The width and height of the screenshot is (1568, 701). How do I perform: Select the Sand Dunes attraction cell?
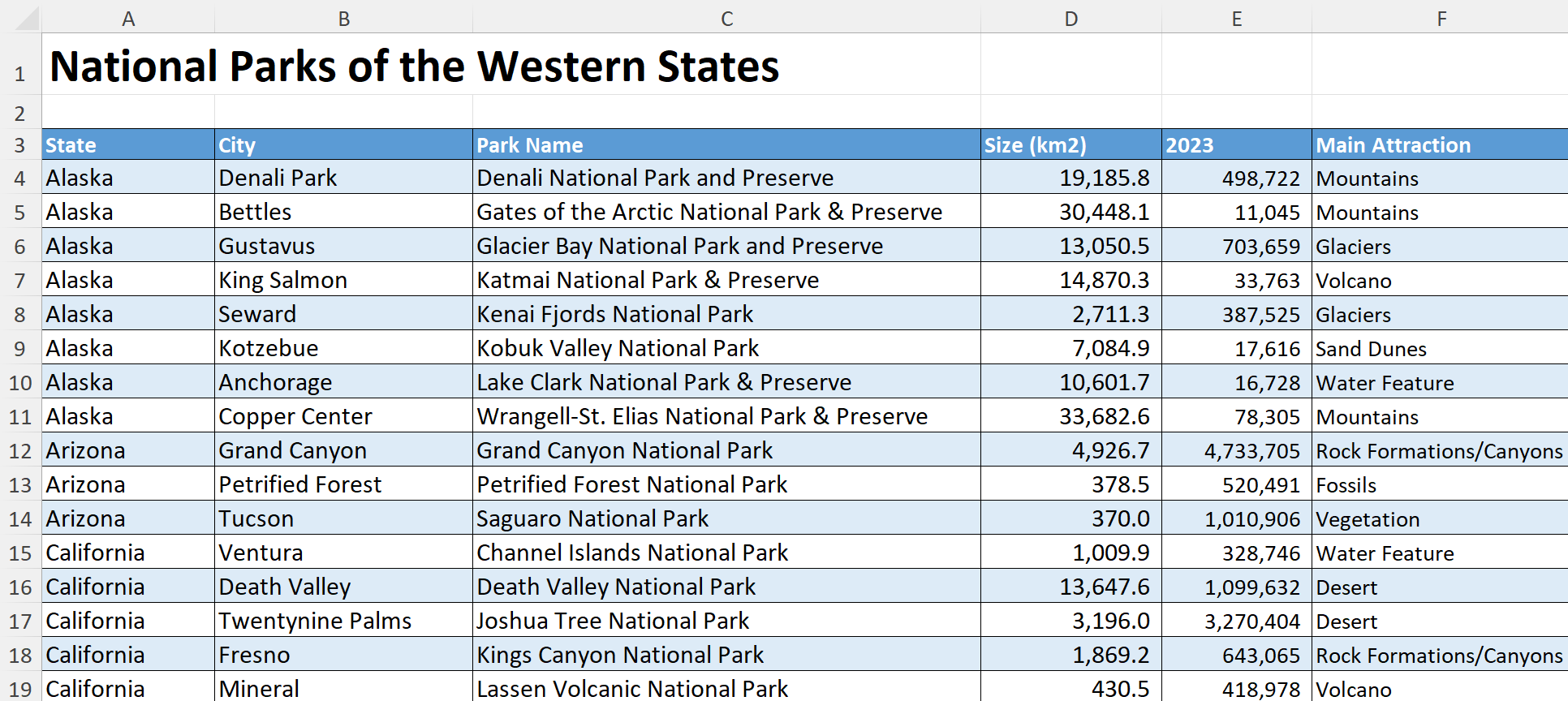[x=1440, y=347]
